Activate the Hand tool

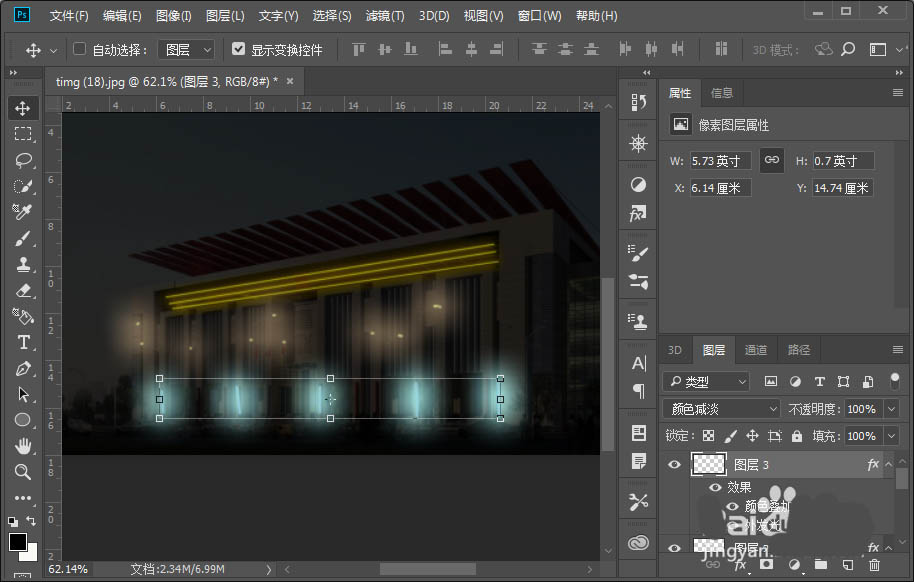[22, 446]
